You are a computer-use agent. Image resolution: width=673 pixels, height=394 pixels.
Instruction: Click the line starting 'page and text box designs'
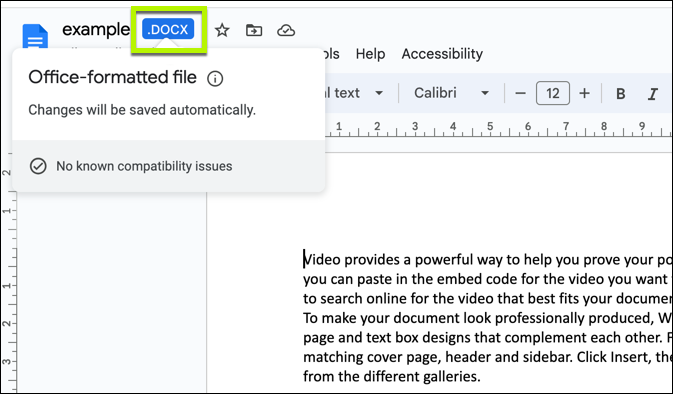[x=488, y=337]
